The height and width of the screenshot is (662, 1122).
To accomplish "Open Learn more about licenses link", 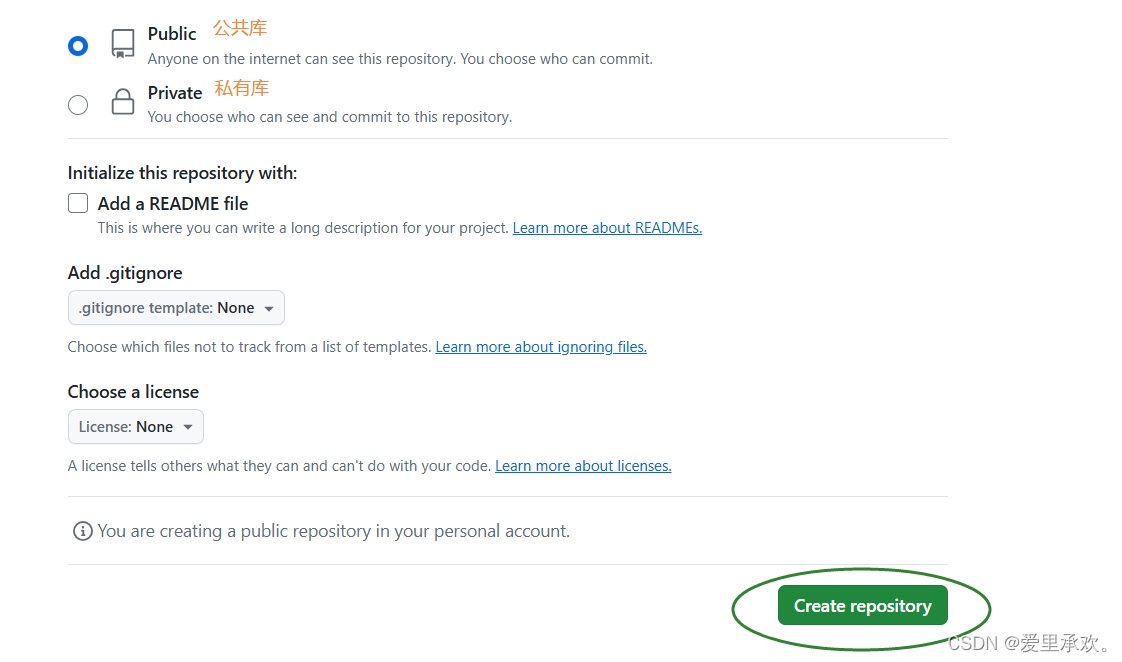I will click(583, 466).
